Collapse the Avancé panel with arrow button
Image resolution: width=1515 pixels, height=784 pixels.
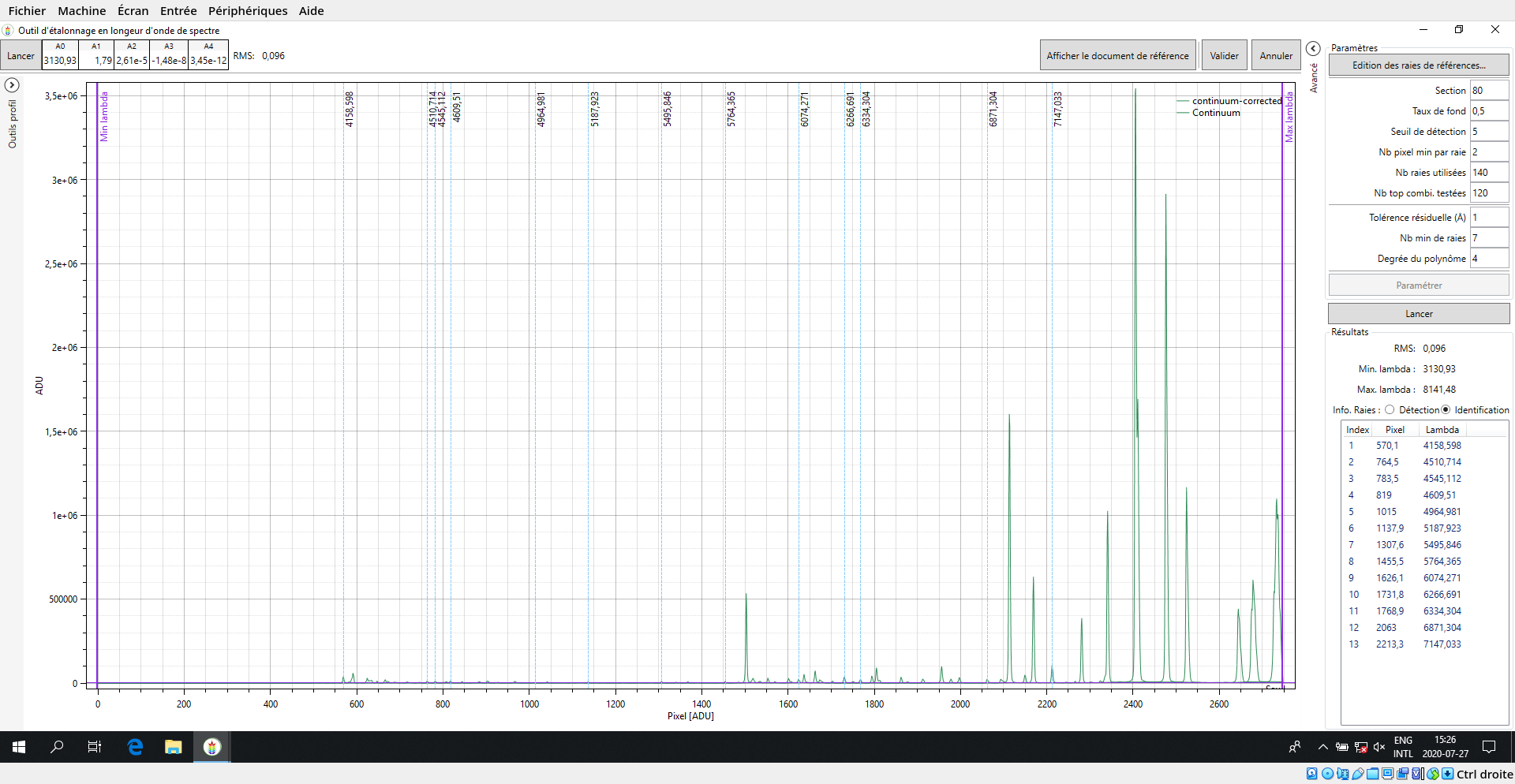[1313, 49]
